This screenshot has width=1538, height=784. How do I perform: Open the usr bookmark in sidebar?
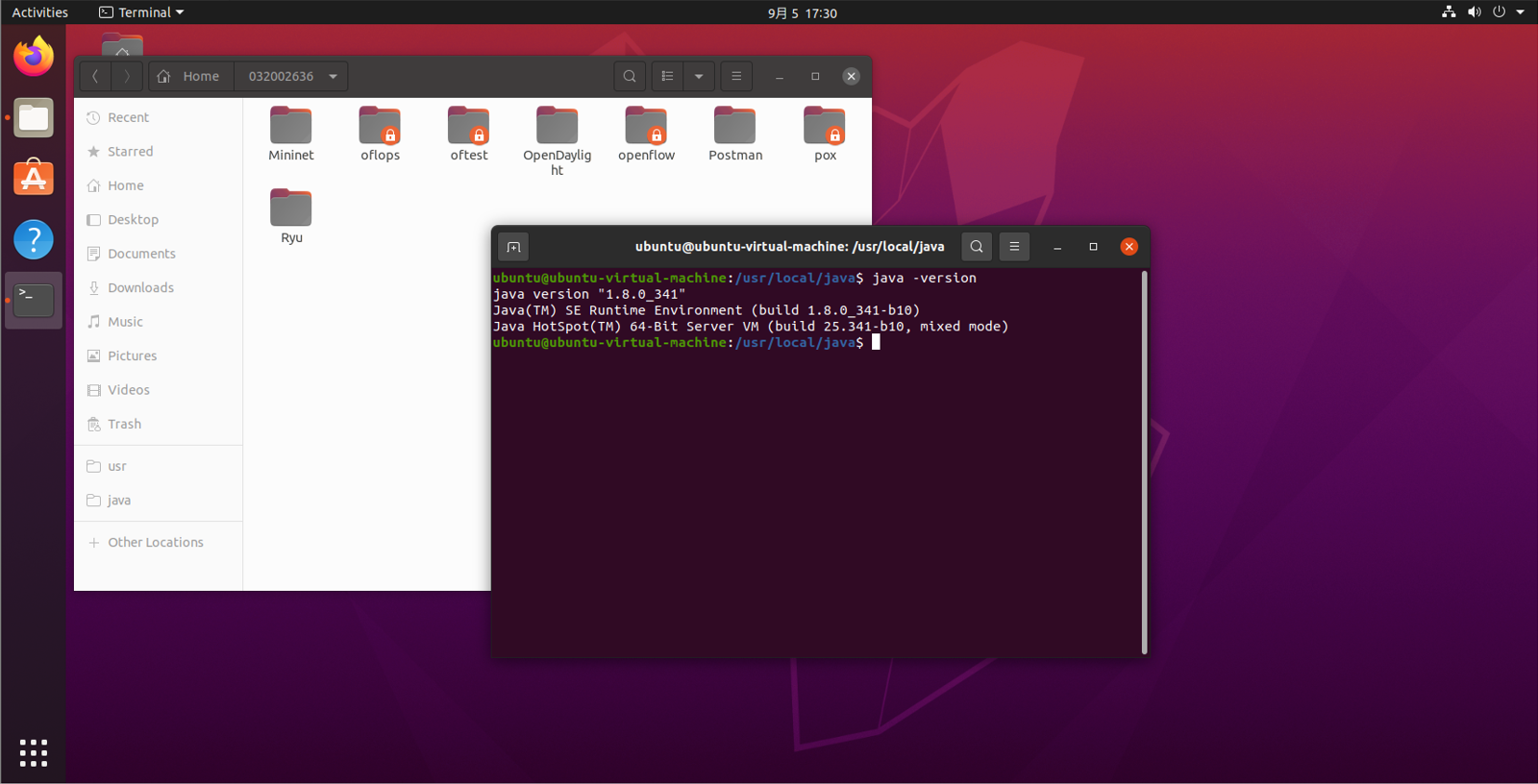point(159,466)
